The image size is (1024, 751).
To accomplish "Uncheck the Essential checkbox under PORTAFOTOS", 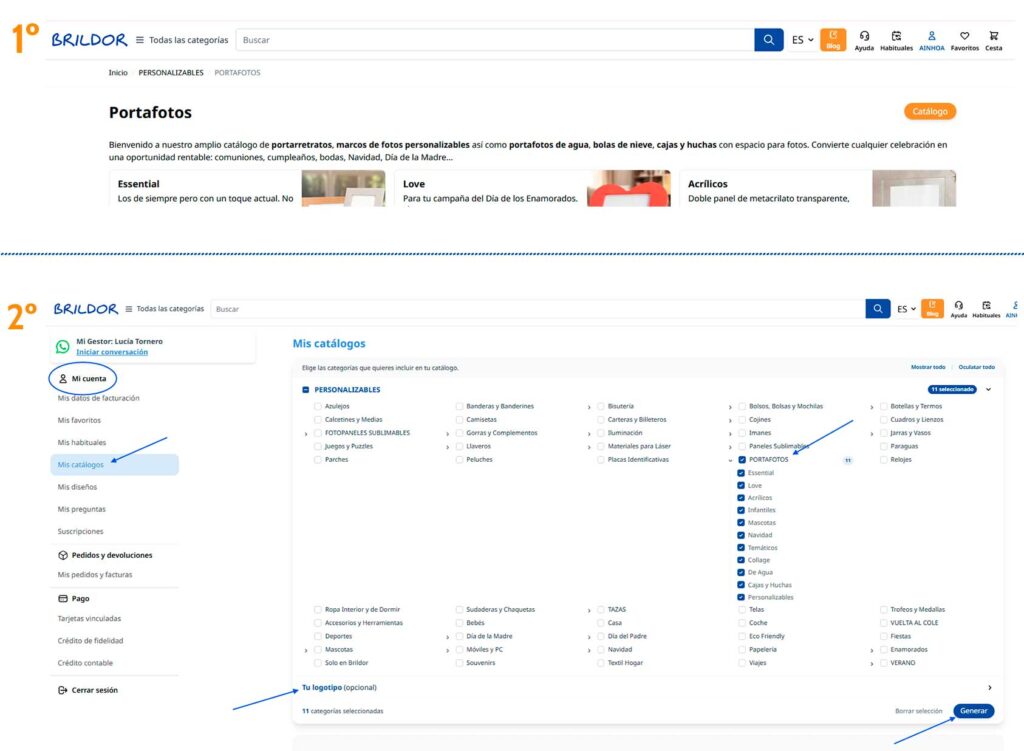I will 741,473.
